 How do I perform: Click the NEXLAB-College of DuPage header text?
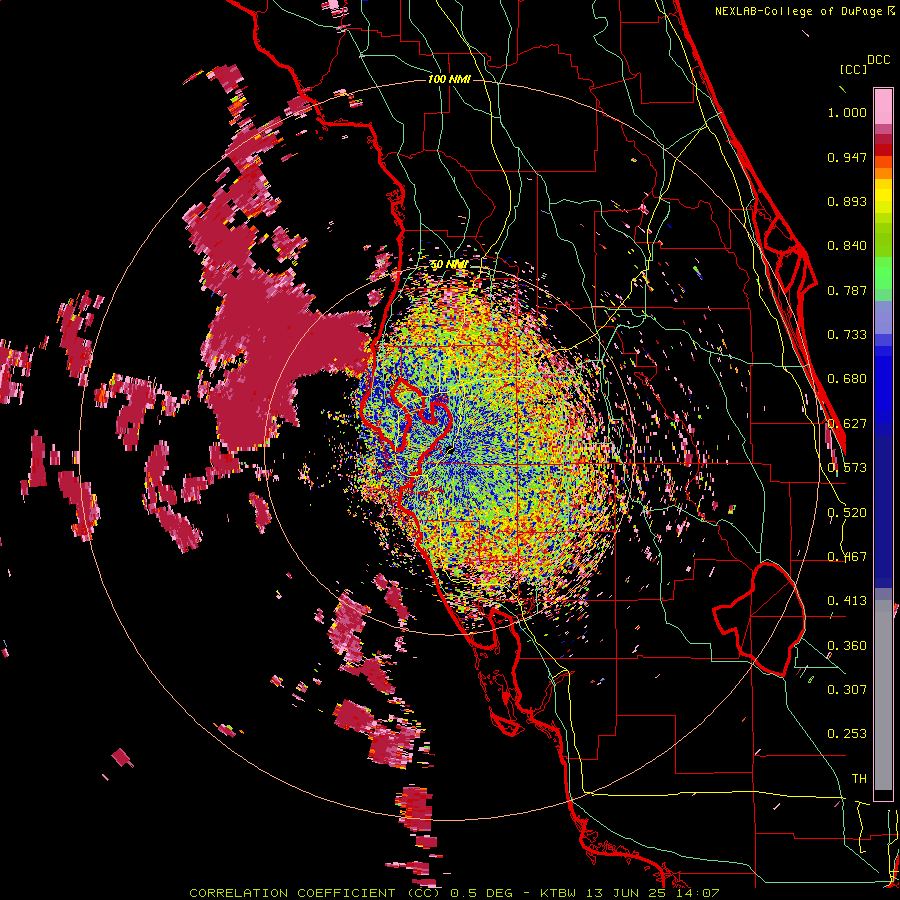[799, 11]
